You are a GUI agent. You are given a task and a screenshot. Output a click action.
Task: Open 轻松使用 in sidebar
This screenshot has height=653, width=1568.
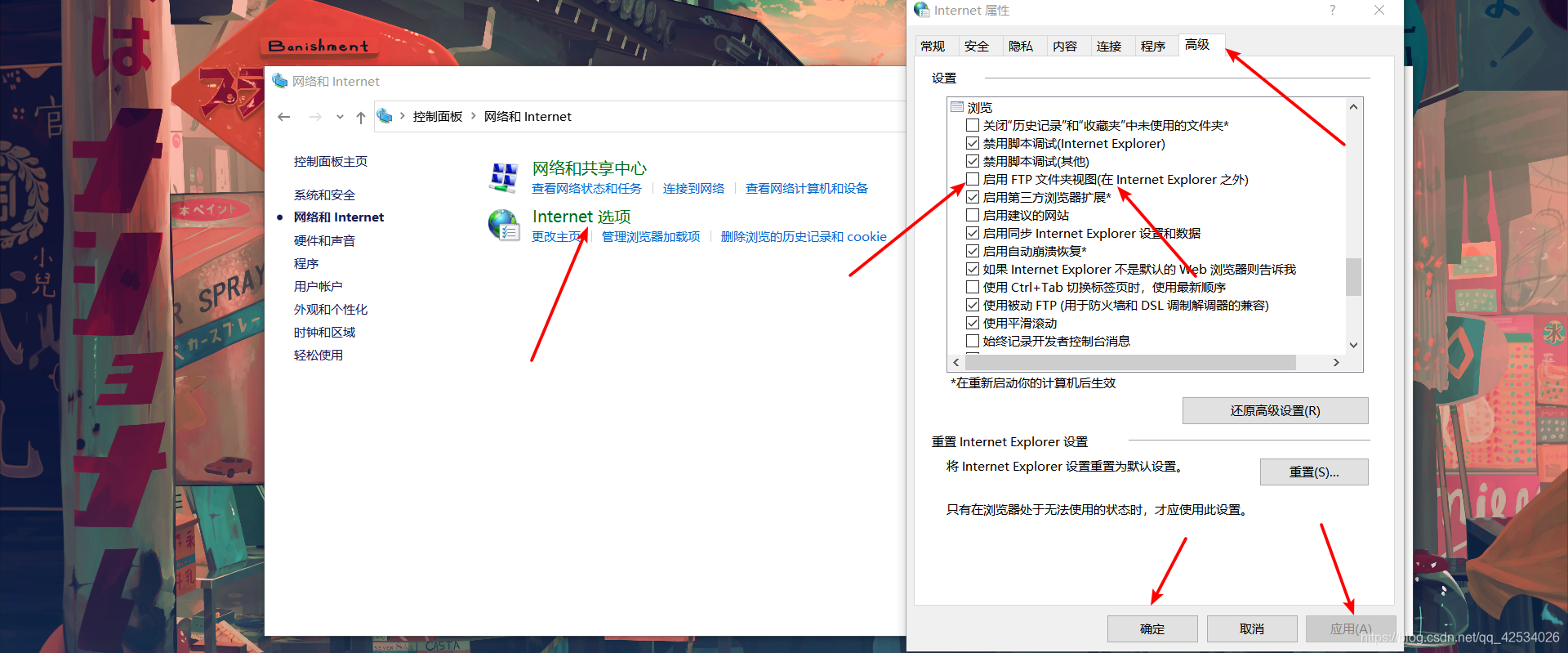pyautogui.click(x=318, y=356)
